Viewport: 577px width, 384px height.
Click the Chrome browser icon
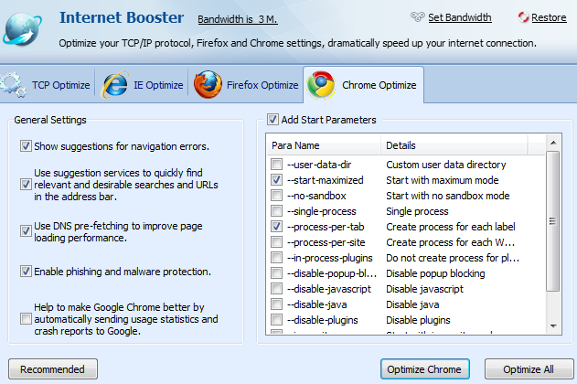pos(321,85)
